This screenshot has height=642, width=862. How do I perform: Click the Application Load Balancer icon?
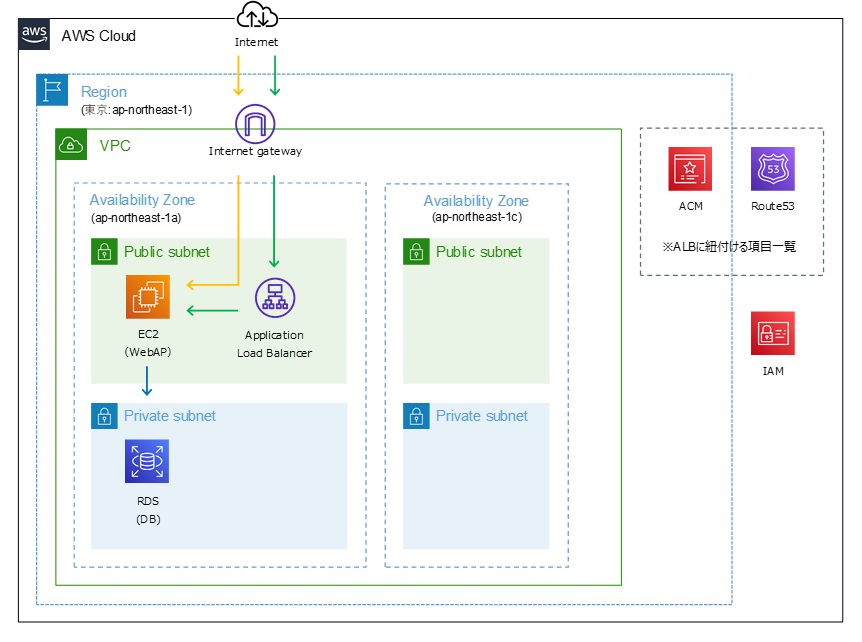[x=275, y=298]
